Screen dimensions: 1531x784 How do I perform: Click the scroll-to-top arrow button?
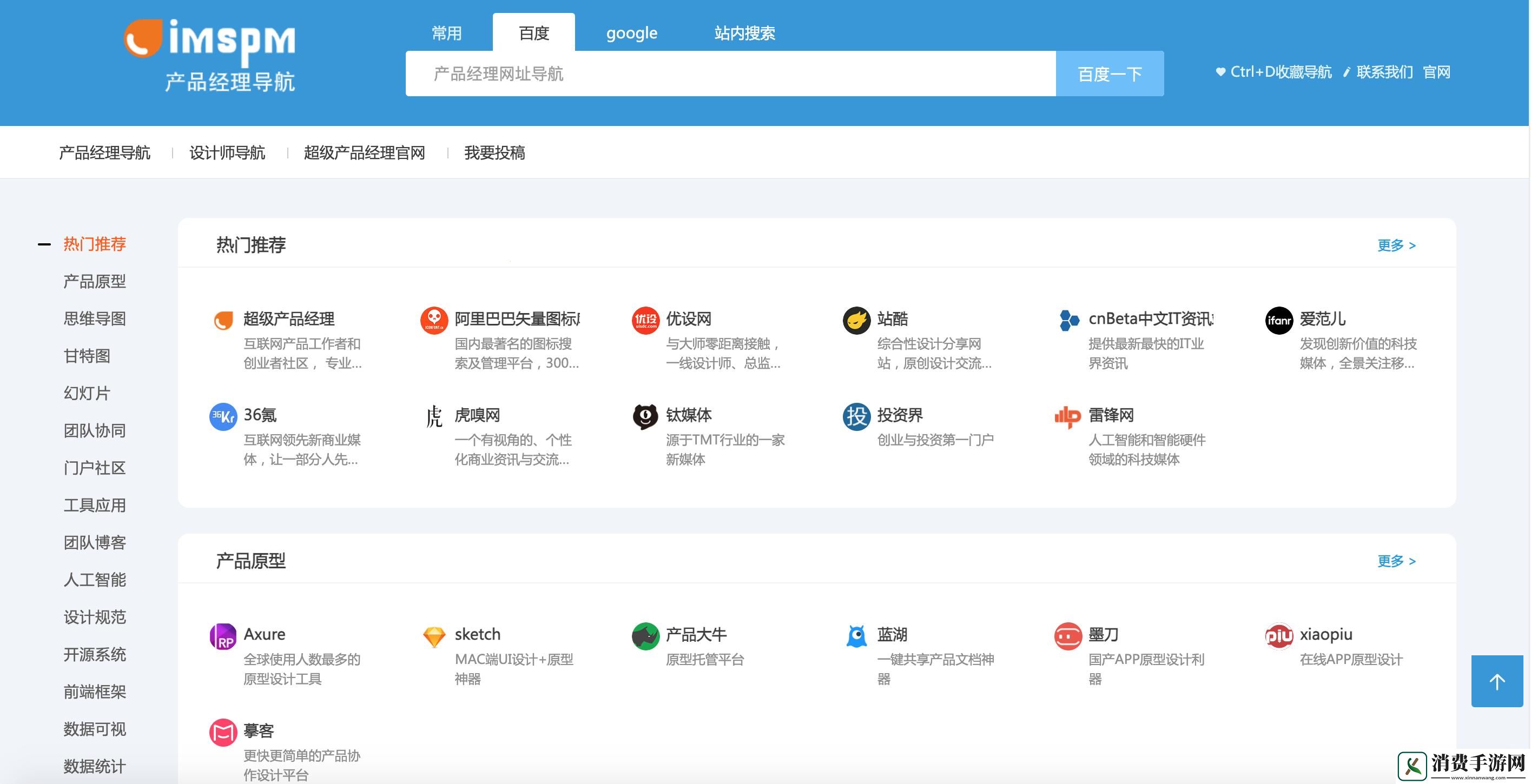click(x=1496, y=681)
